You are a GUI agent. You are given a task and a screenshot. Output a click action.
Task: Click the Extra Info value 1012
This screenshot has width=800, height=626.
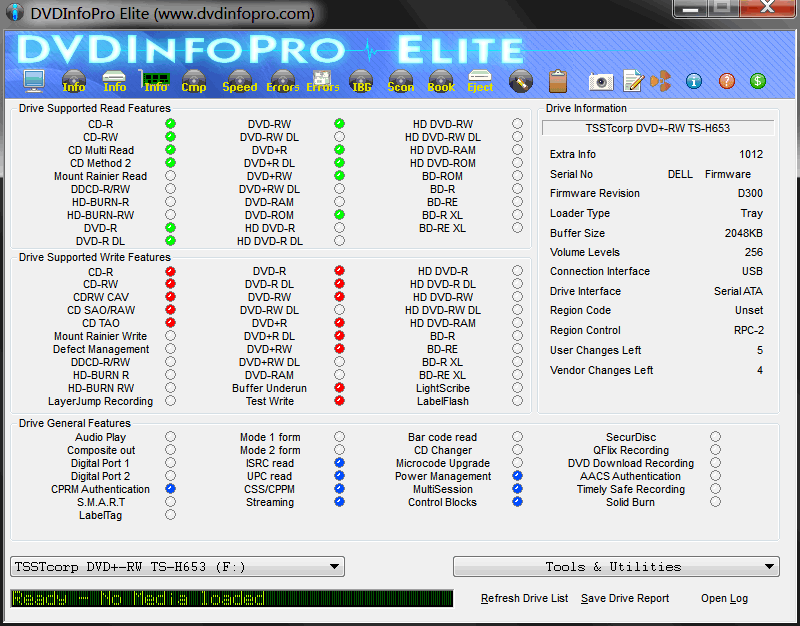pos(751,154)
